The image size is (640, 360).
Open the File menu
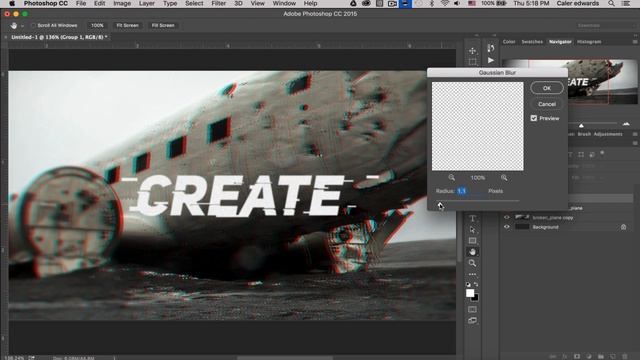click(81, 3)
